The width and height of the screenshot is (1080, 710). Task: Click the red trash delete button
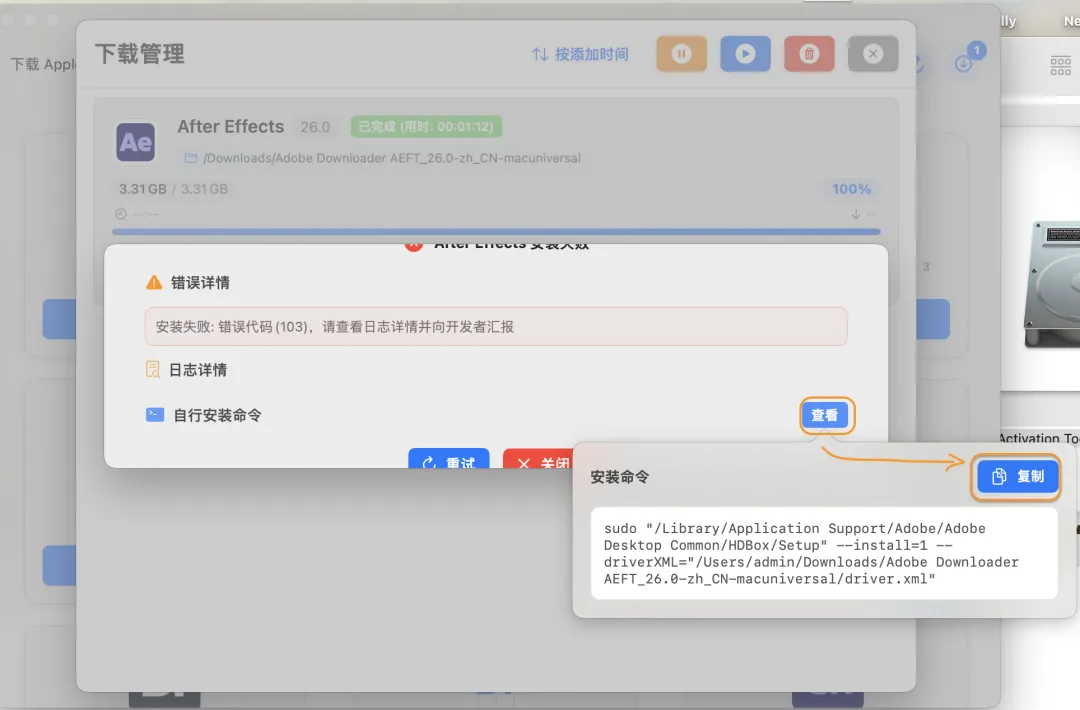(x=809, y=54)
